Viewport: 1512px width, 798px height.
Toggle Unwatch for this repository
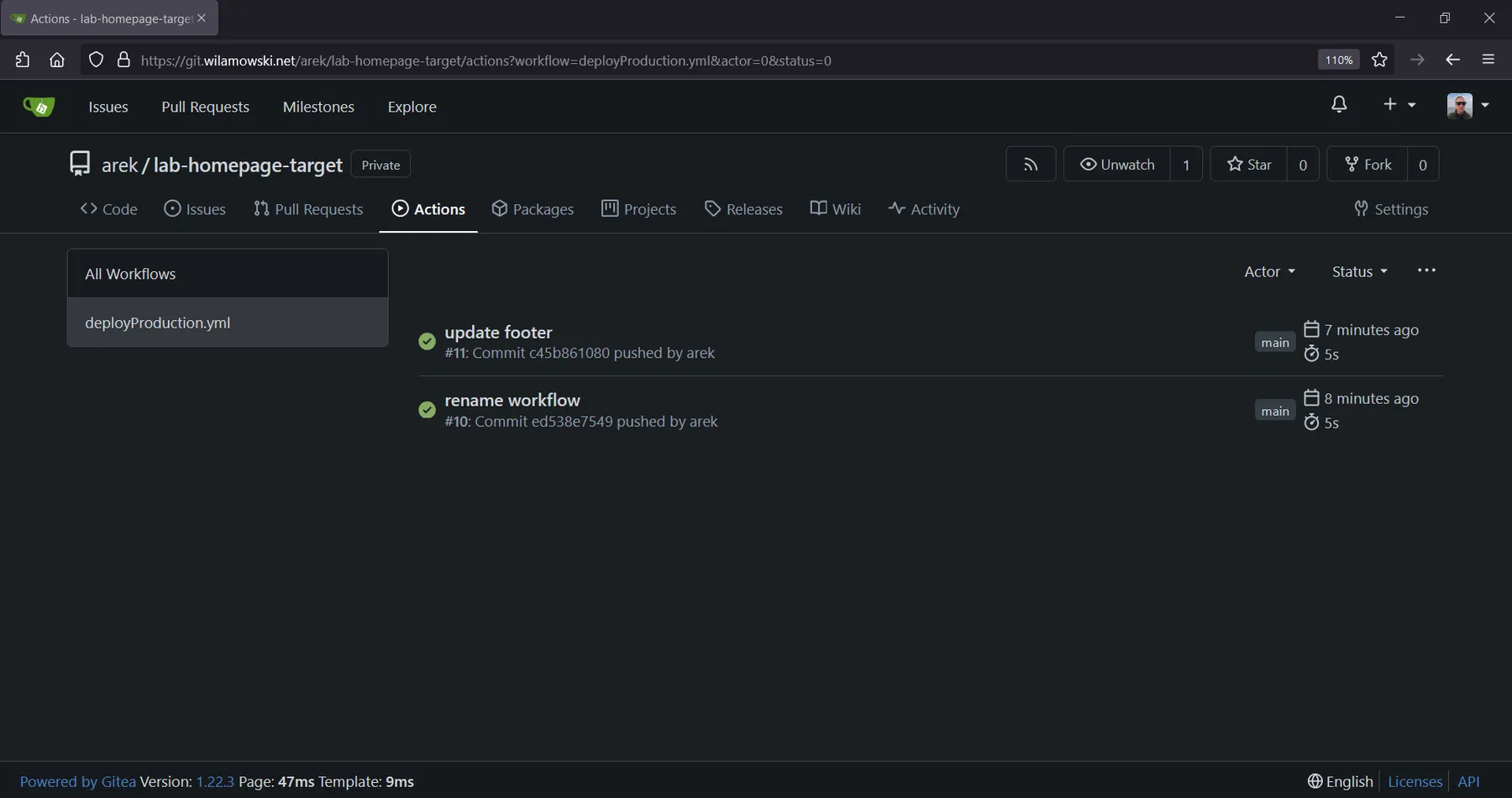point(1117,165)
